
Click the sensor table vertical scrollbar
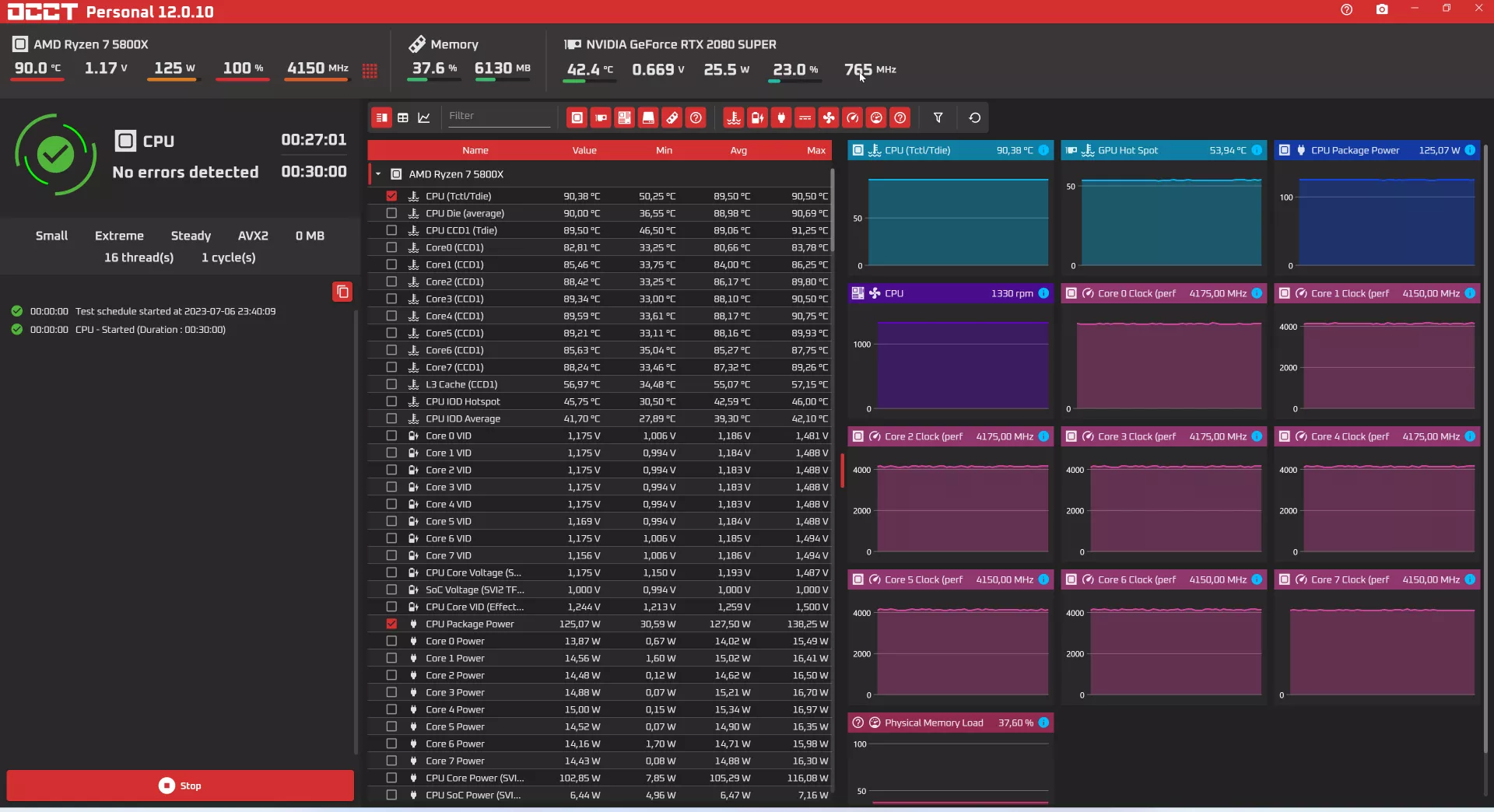[833, 210]
